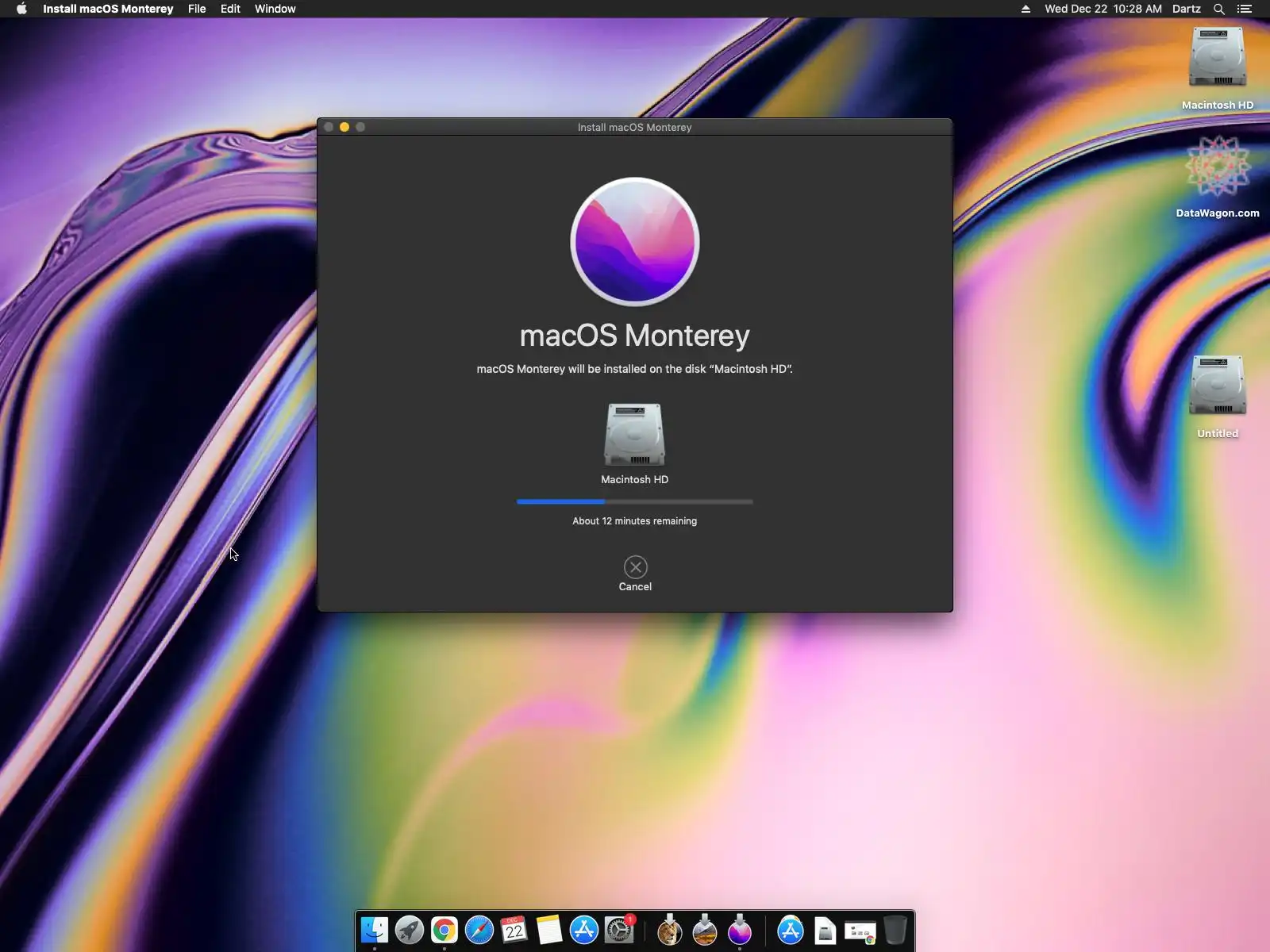1270x952 pixels.
Task: Open the Edit menu
Action: tap(230, 9)
